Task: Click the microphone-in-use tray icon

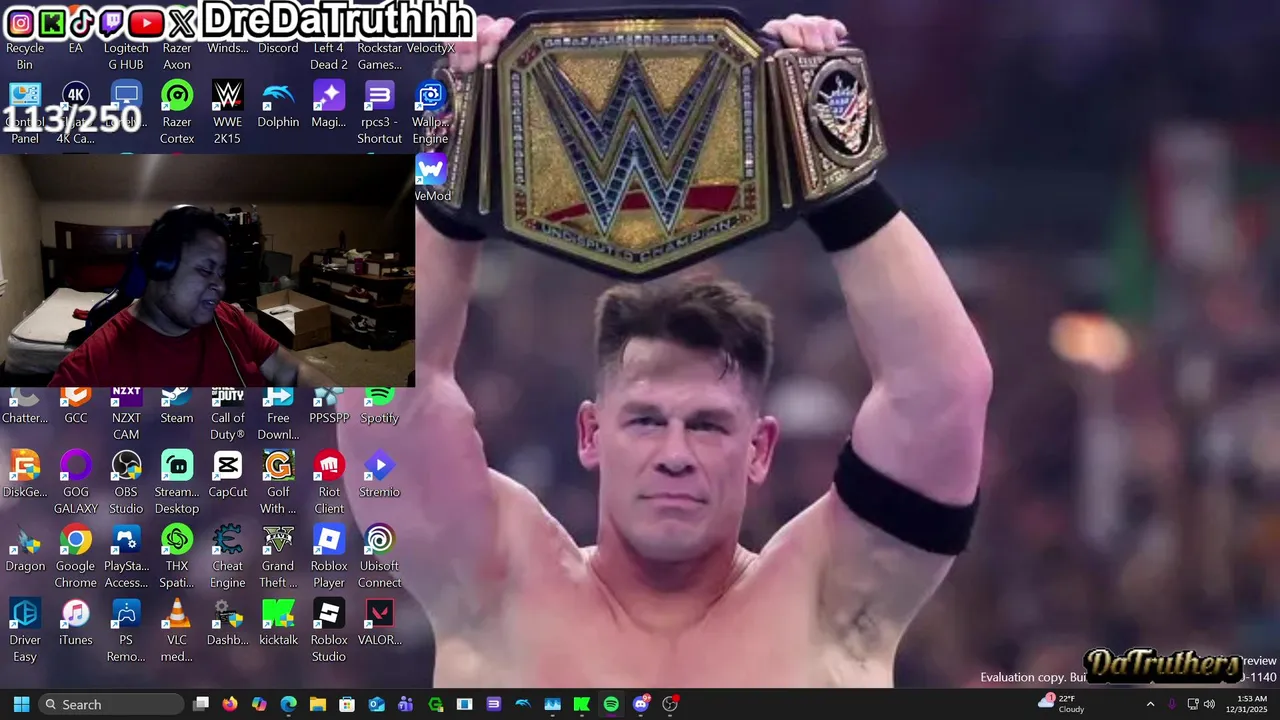Action: (1172, 704)
